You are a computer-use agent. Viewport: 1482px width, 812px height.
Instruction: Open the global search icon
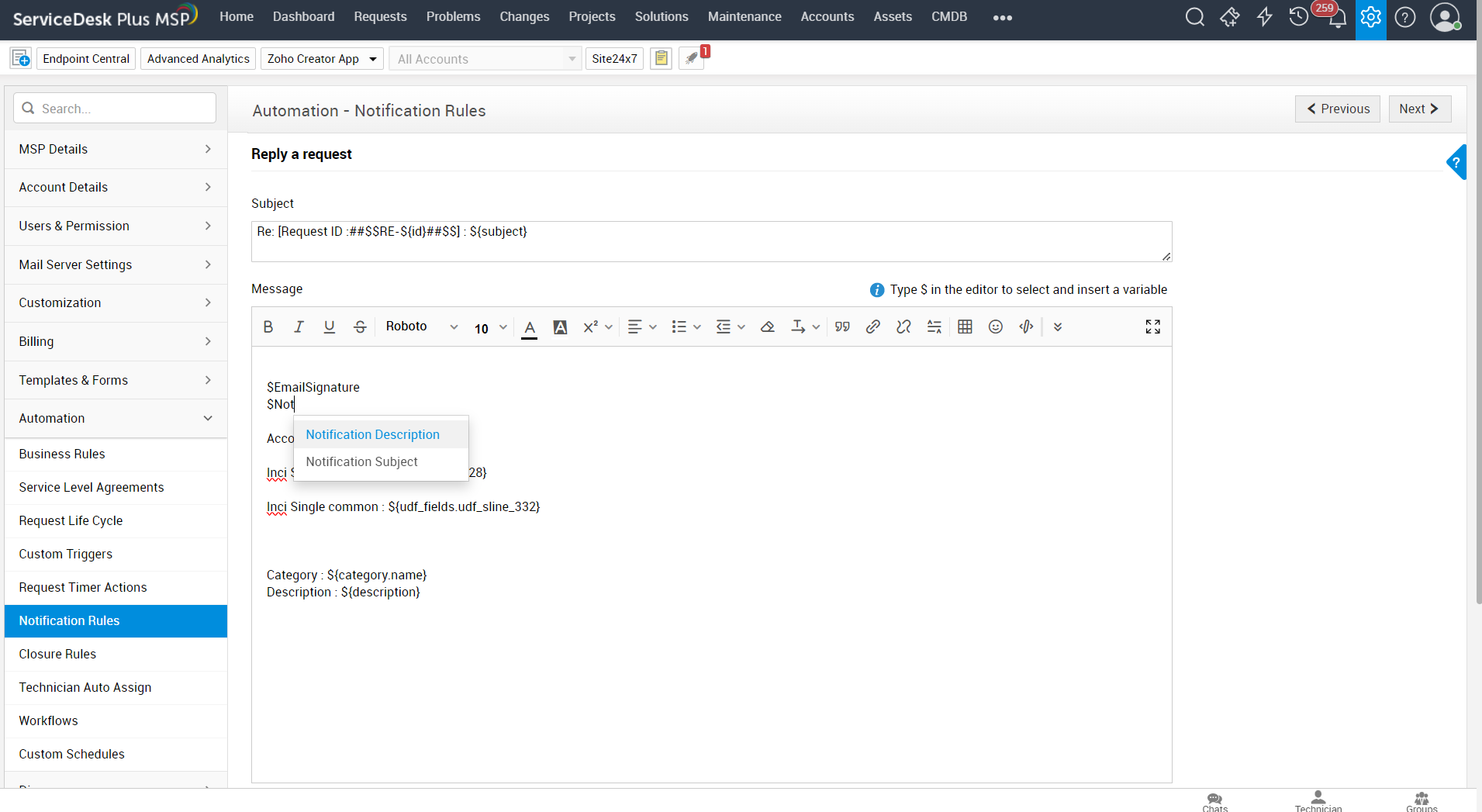tap(1194, 17)
